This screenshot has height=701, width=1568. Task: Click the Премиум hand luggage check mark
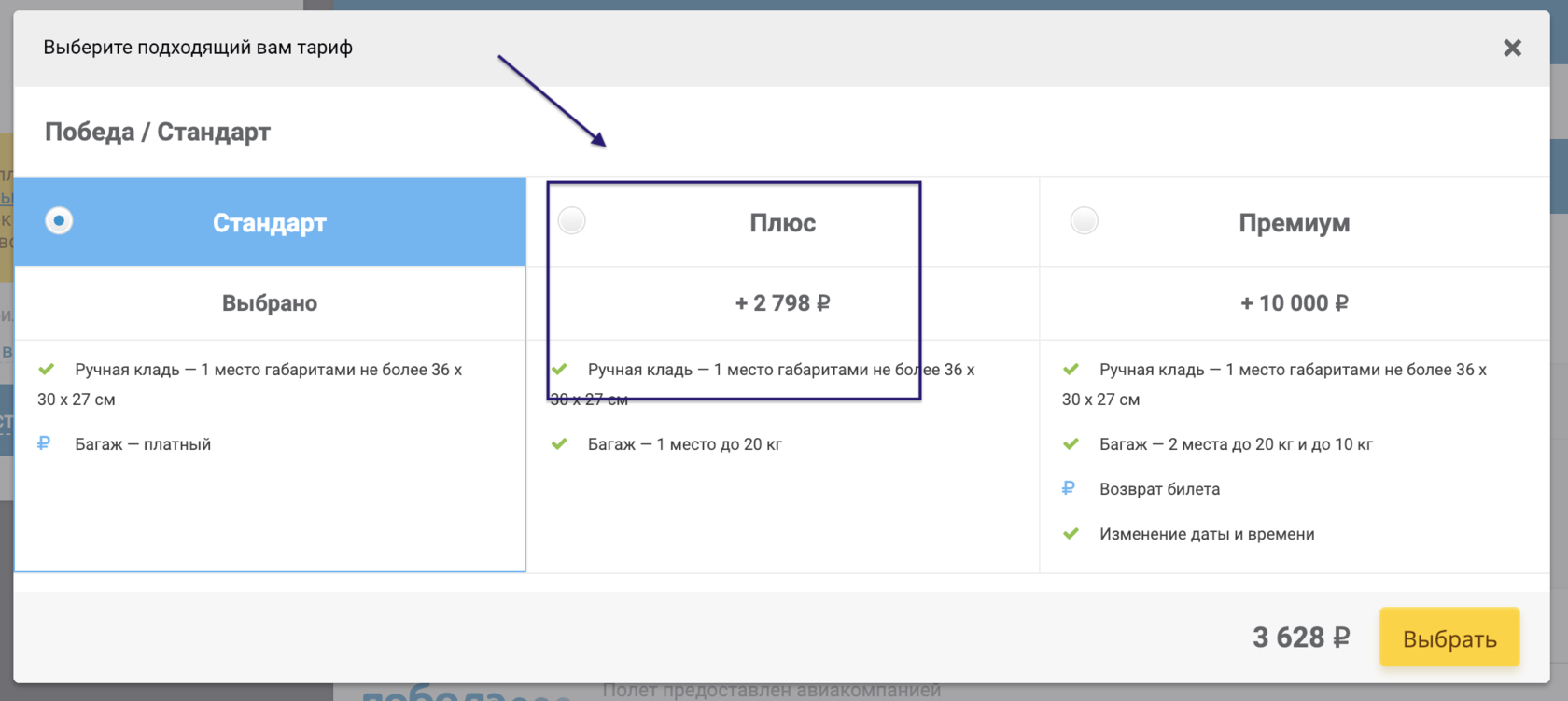(1071, 370)
